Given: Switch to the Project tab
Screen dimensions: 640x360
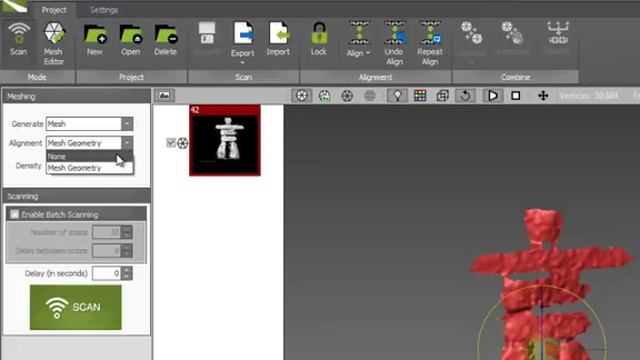Looking at the screenshot, I should click(x=54, y=10).
